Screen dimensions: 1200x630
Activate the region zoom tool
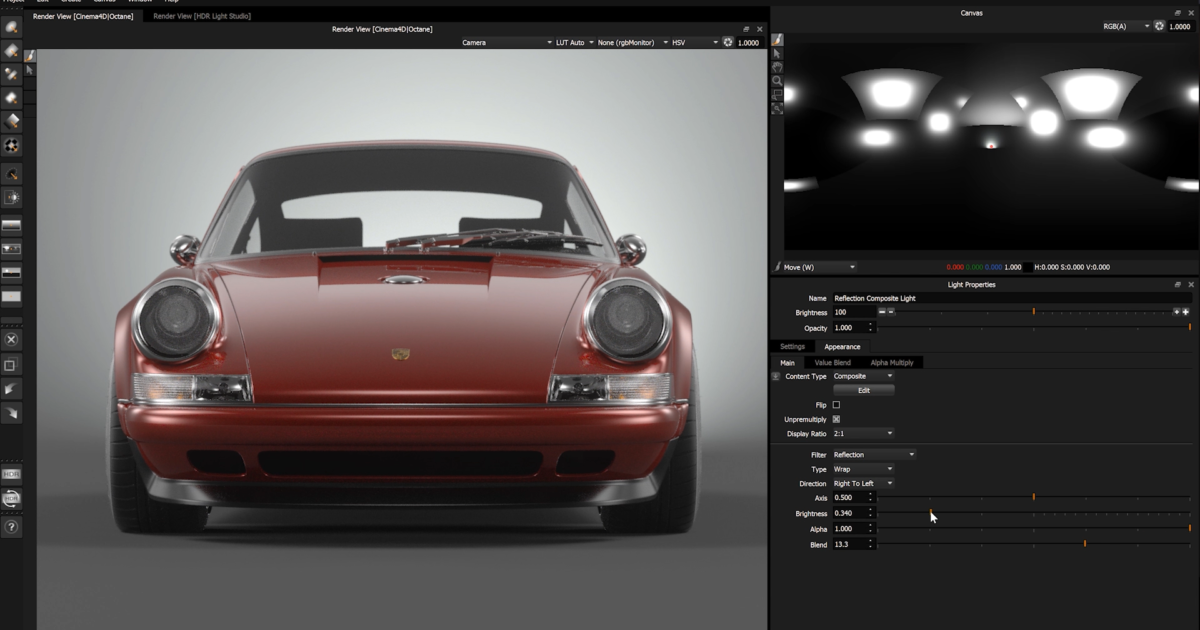(778, 95)
